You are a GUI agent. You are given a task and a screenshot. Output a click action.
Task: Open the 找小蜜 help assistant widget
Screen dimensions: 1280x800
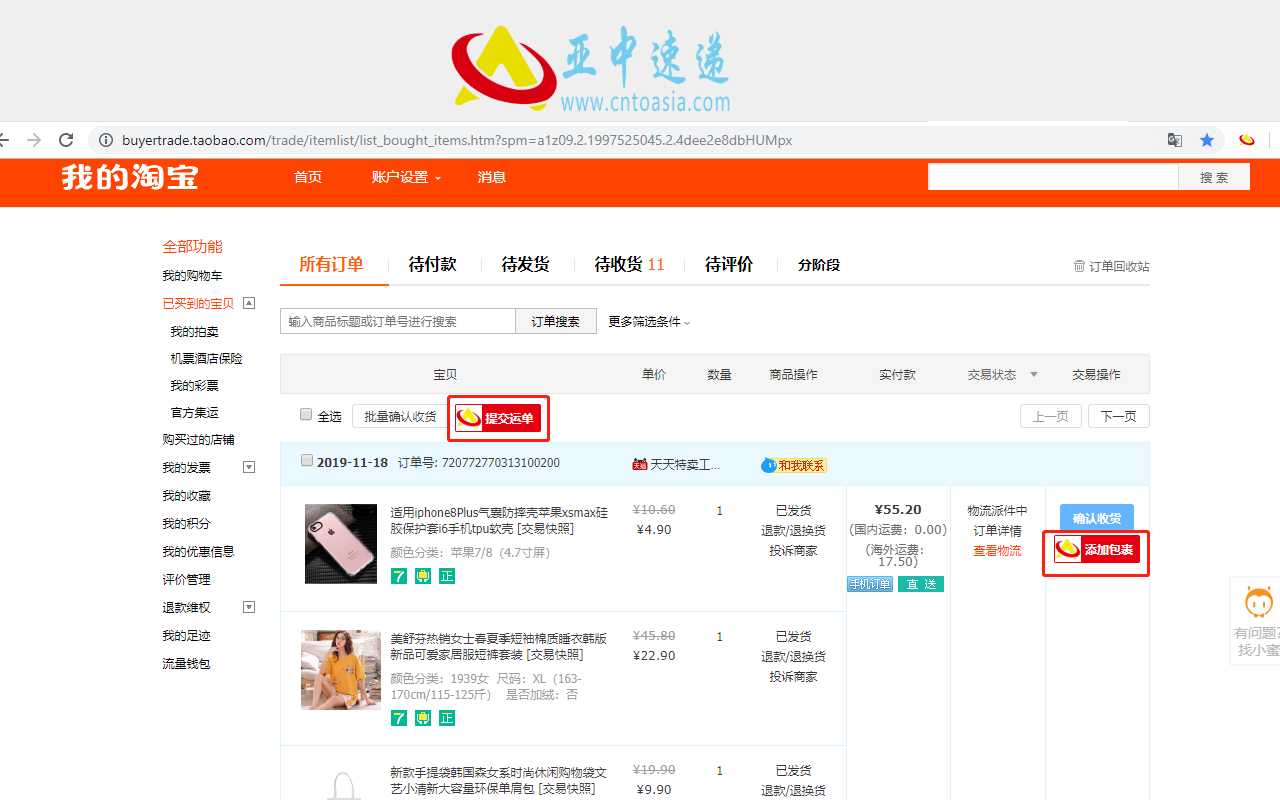point(1256,621)
